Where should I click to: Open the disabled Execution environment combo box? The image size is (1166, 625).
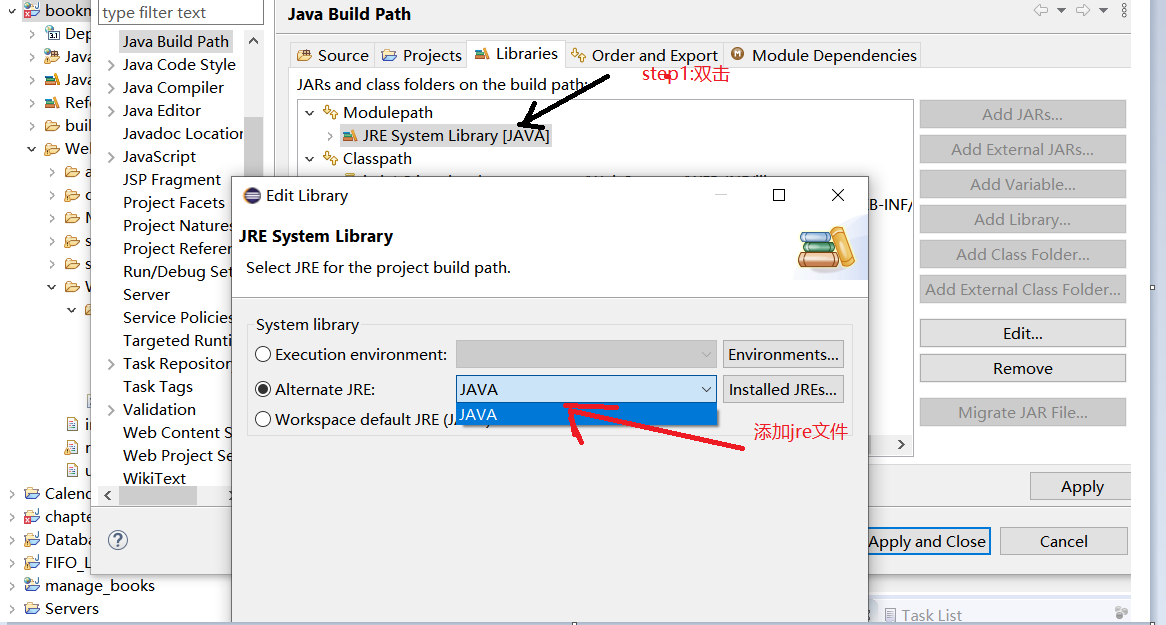pos(586,354)
